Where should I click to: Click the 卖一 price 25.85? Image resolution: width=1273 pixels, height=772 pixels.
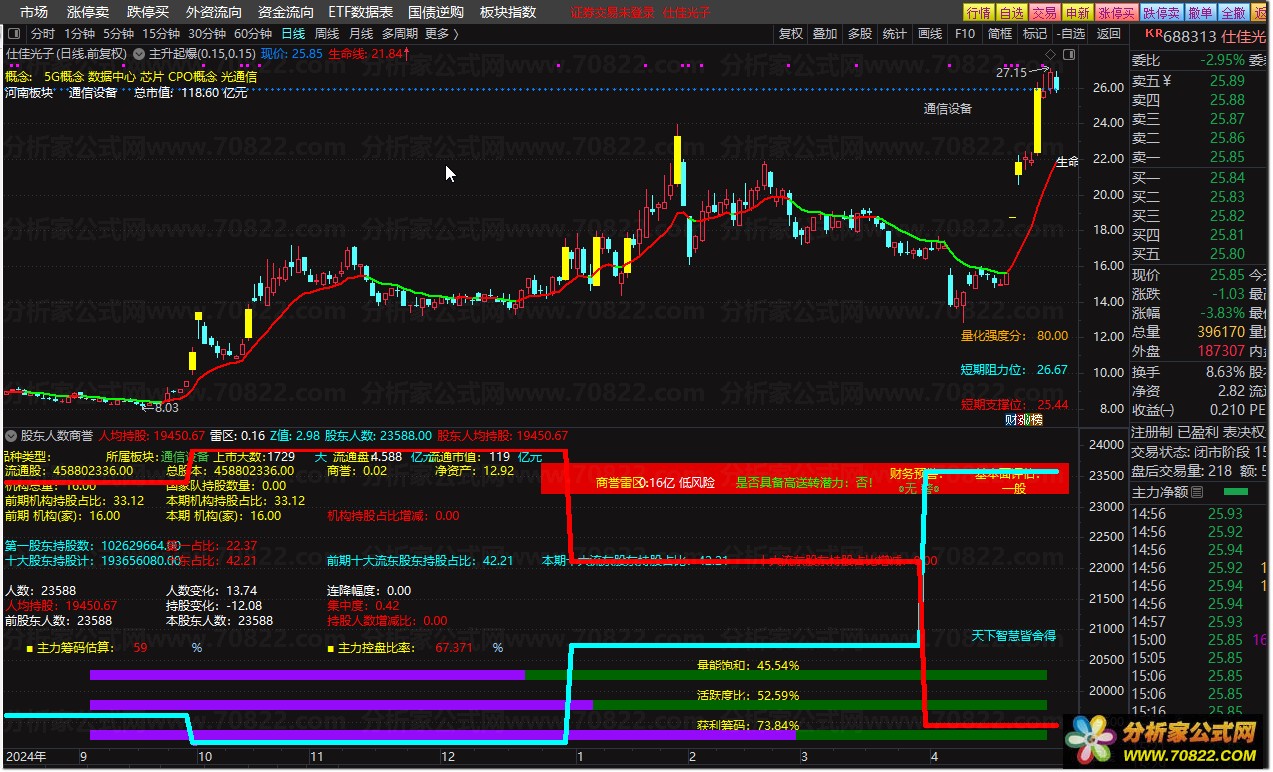[1227, 157]
